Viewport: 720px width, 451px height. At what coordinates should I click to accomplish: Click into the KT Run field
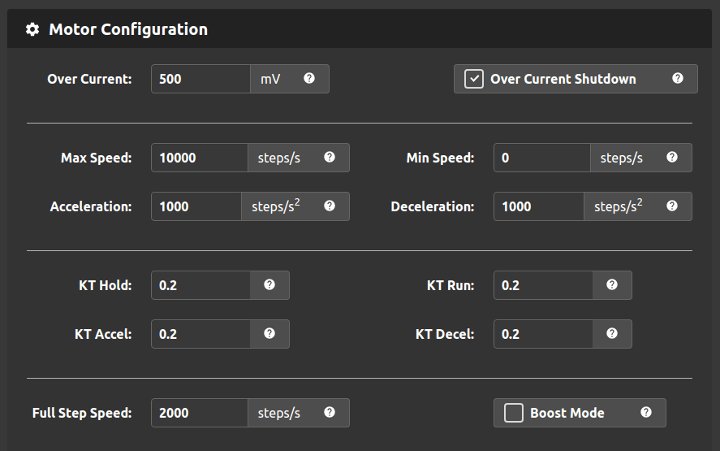[x=543, y=285]
